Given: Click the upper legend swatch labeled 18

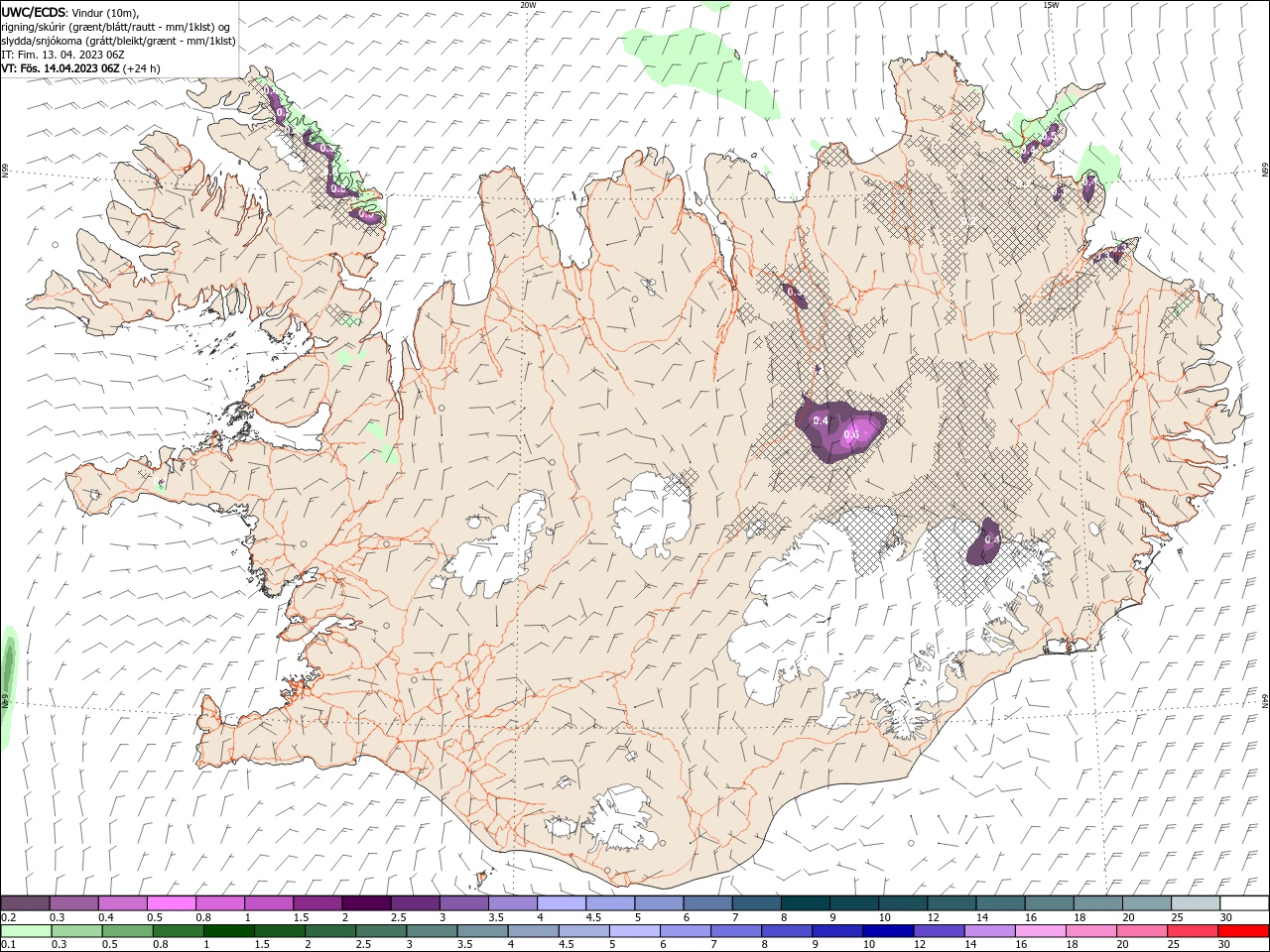Looking at the screenshot, I should [x=1098, y=903].
